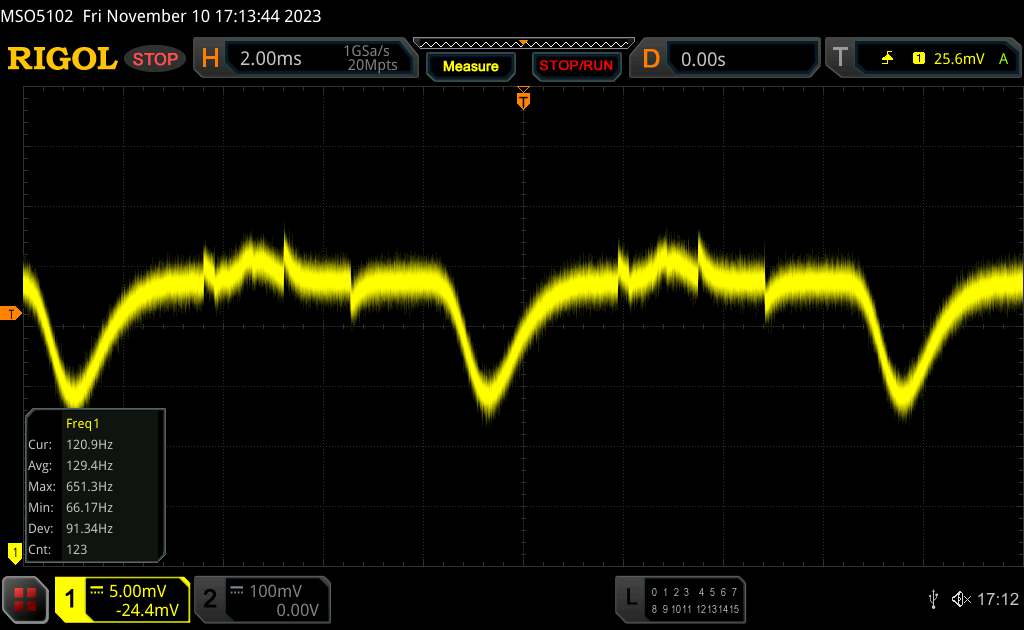Screen dimensions: 1024x630
Task: Click the Dev 91.34Hz value
Action: [89, 528]
